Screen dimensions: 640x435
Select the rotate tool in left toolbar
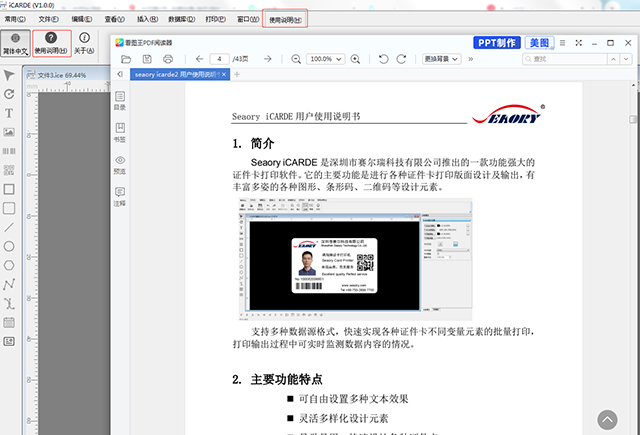click(x=9, y=94)
